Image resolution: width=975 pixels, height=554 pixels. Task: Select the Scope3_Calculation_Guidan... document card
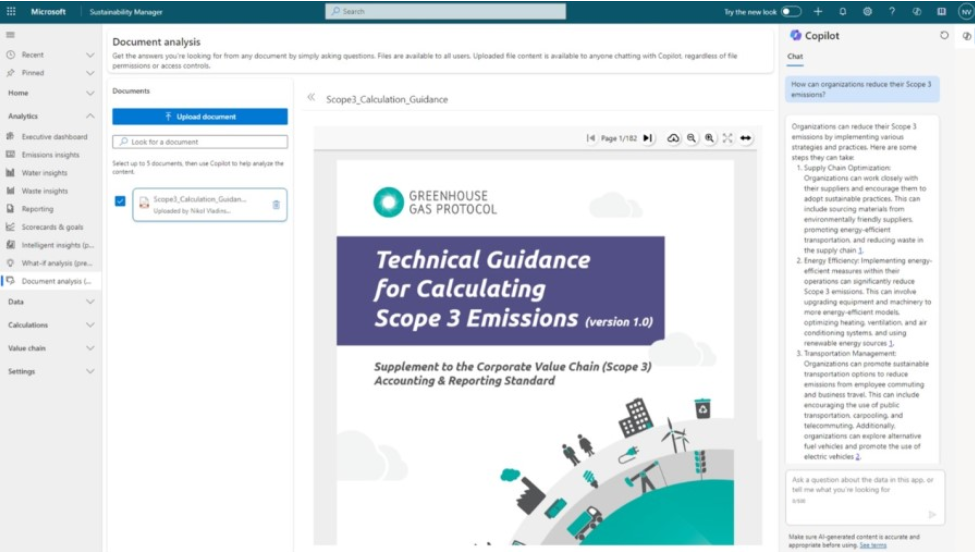(x=210, y=205)
